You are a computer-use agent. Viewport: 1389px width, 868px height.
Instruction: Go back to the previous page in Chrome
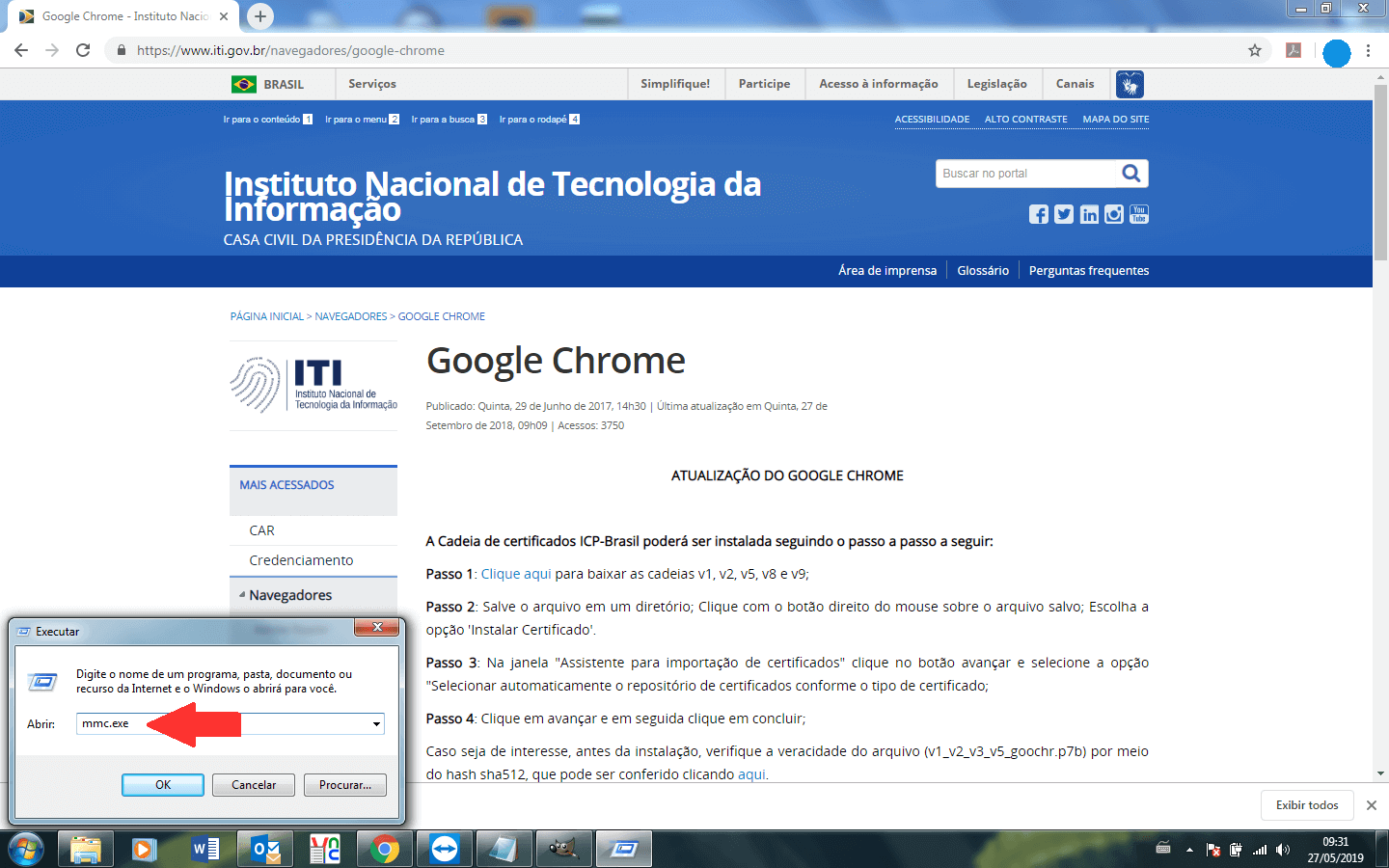[x=21, y=50]
